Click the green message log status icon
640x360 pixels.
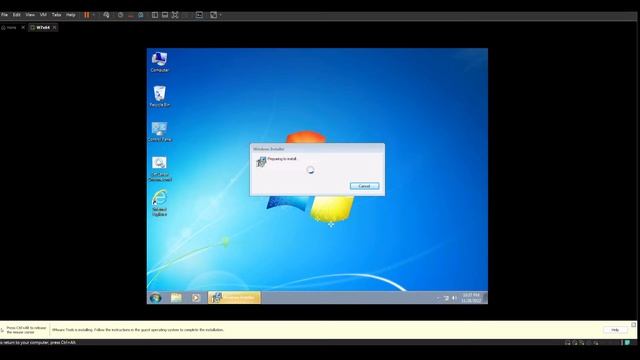[627, 343]
